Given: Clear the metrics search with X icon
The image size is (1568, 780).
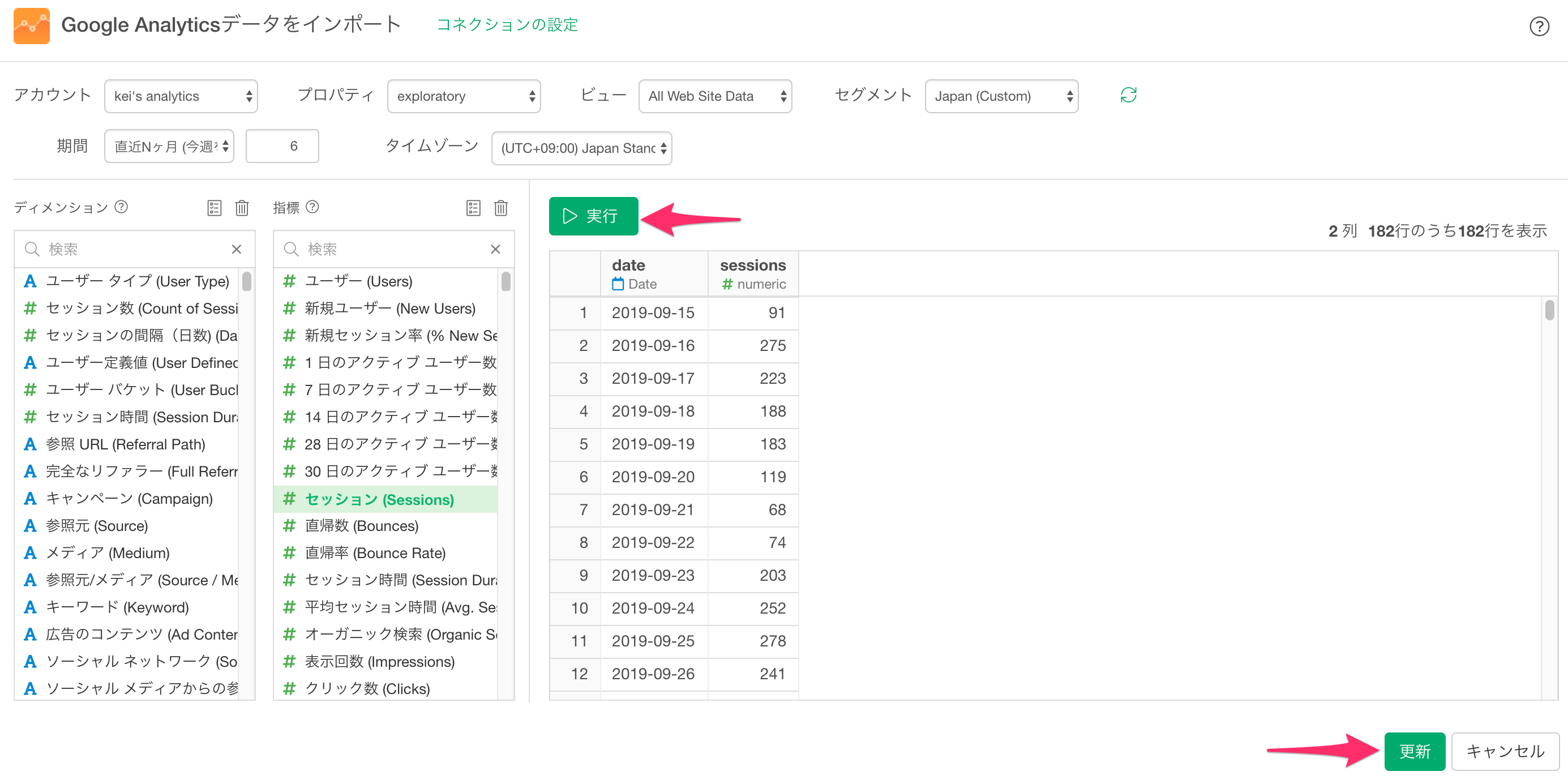Looking at the screenshot, I should tap(495, 249).
